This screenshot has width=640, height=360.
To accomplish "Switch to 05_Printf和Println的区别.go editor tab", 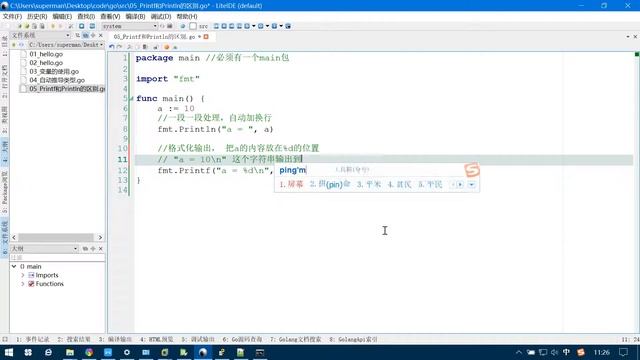I will coord(154,37).
